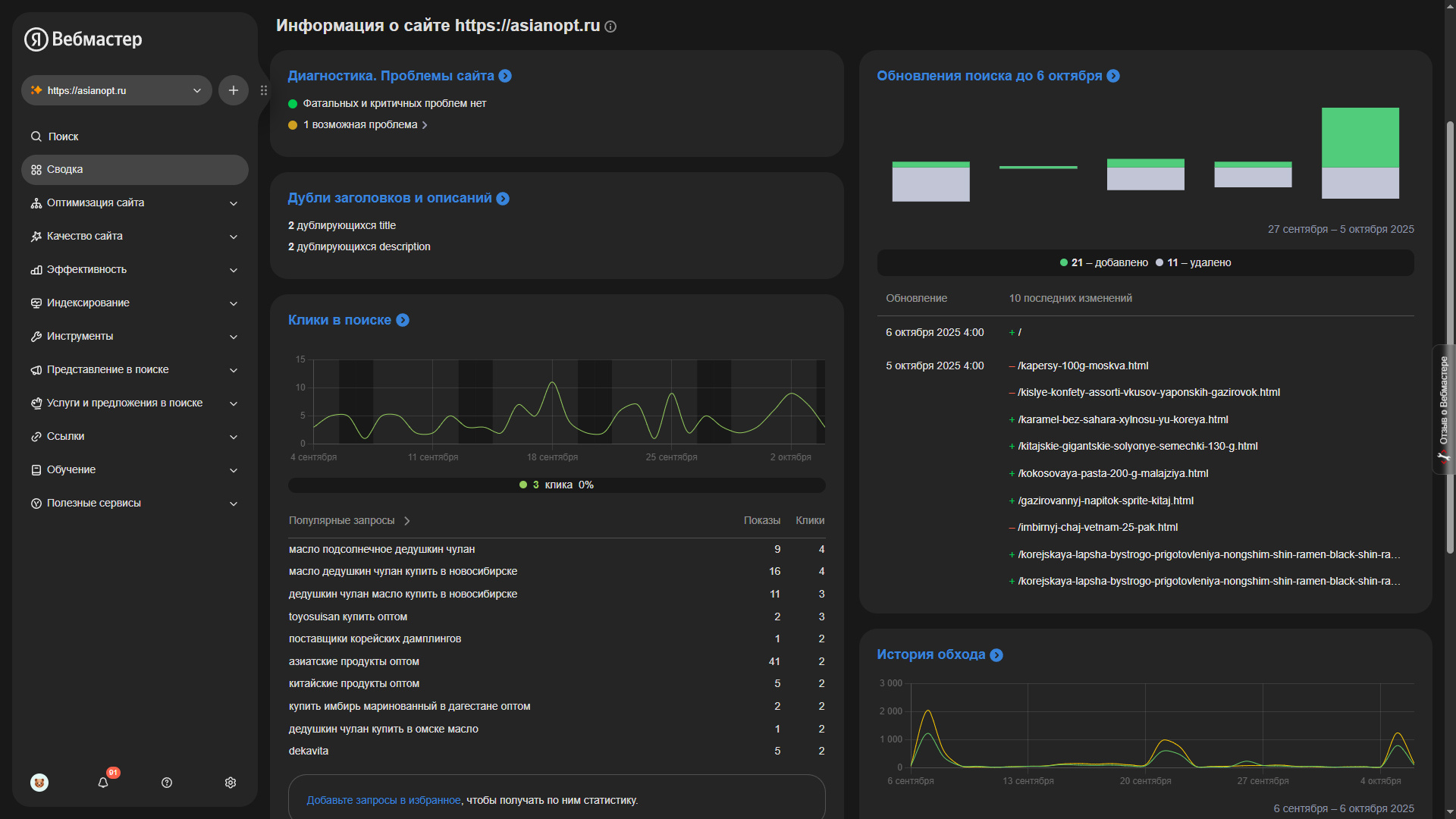Open the site selector dropdown asianopt.ru
1456x819 pixels.
click(117, 90)
